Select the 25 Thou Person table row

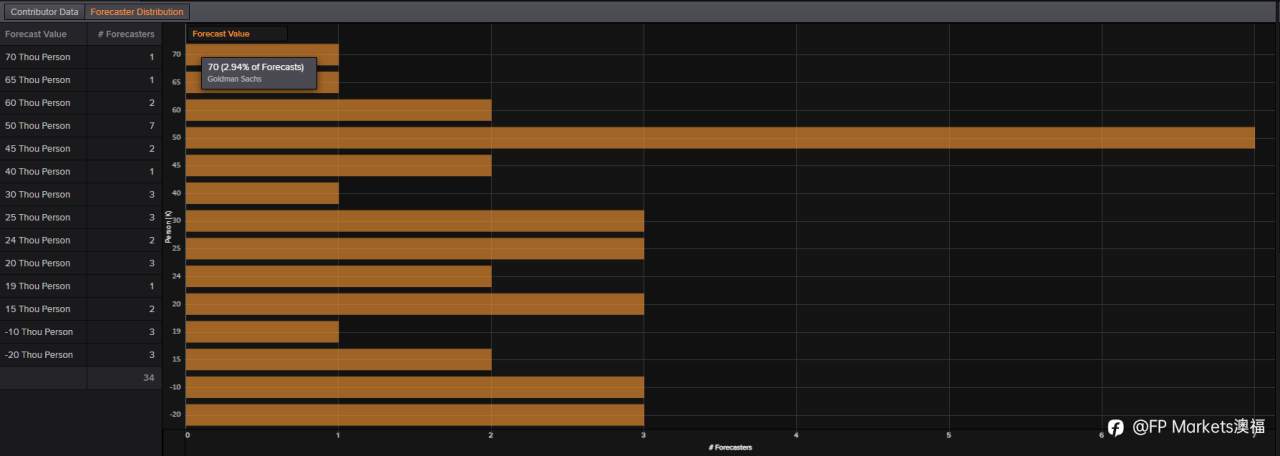(80, 217)
